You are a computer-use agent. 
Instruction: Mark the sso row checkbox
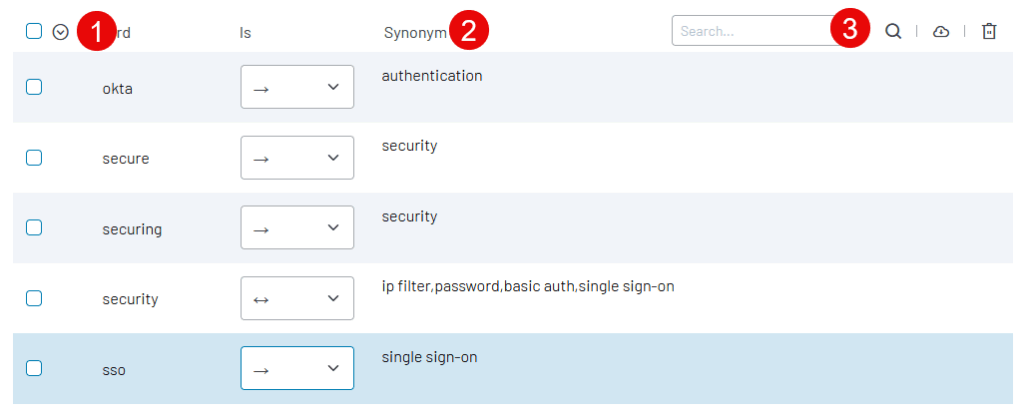(x=34, y=368)
